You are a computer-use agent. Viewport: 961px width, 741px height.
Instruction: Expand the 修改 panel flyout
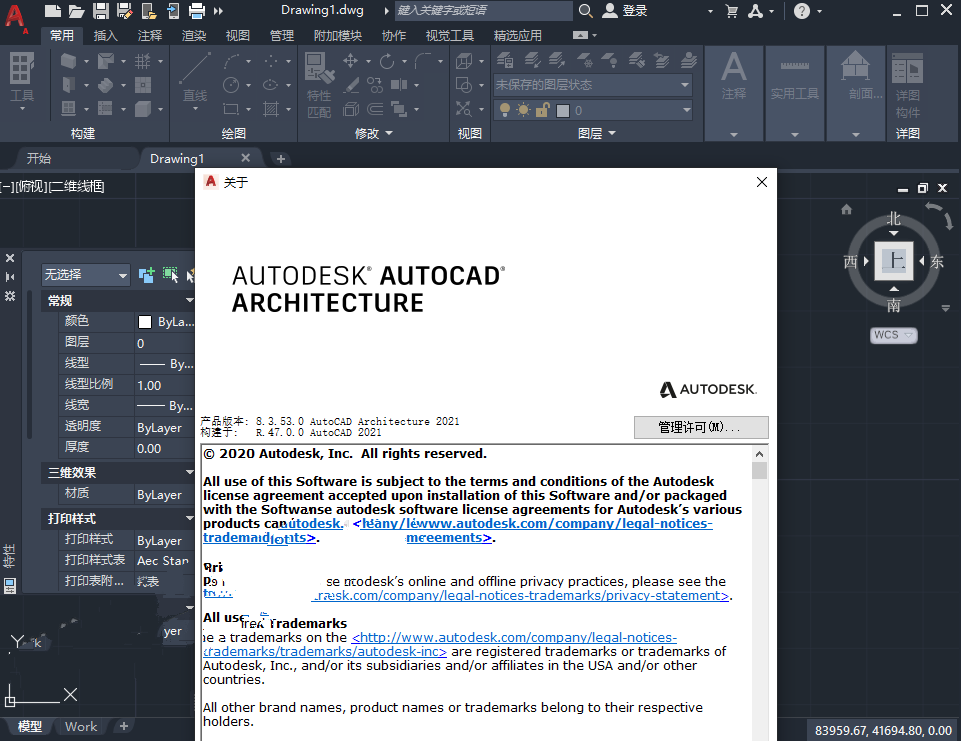(373, 134)
